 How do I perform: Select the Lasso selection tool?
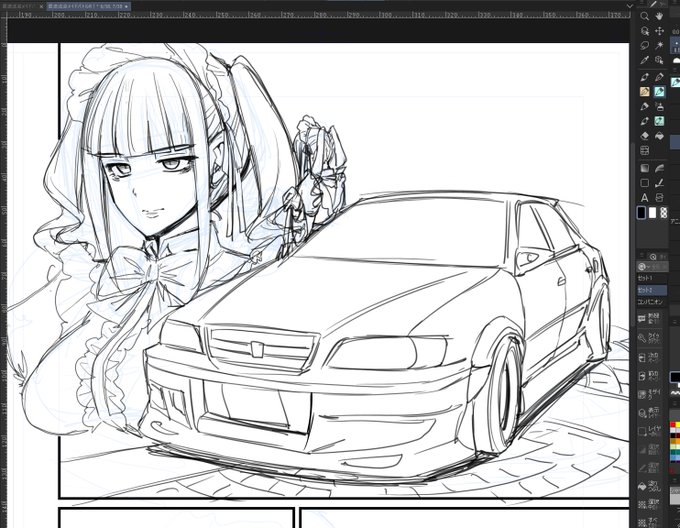[x=644, y=46]
